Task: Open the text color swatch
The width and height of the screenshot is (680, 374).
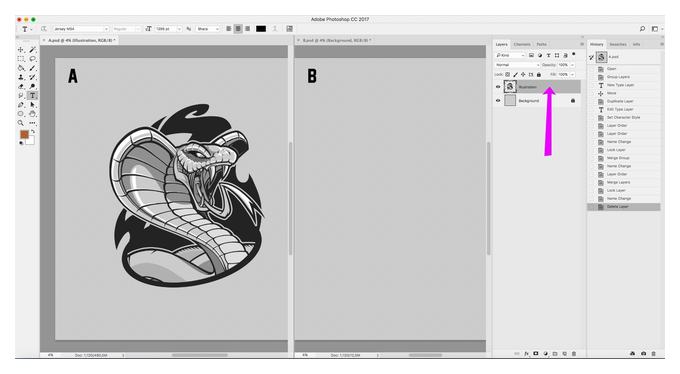Action: point(261,29)
